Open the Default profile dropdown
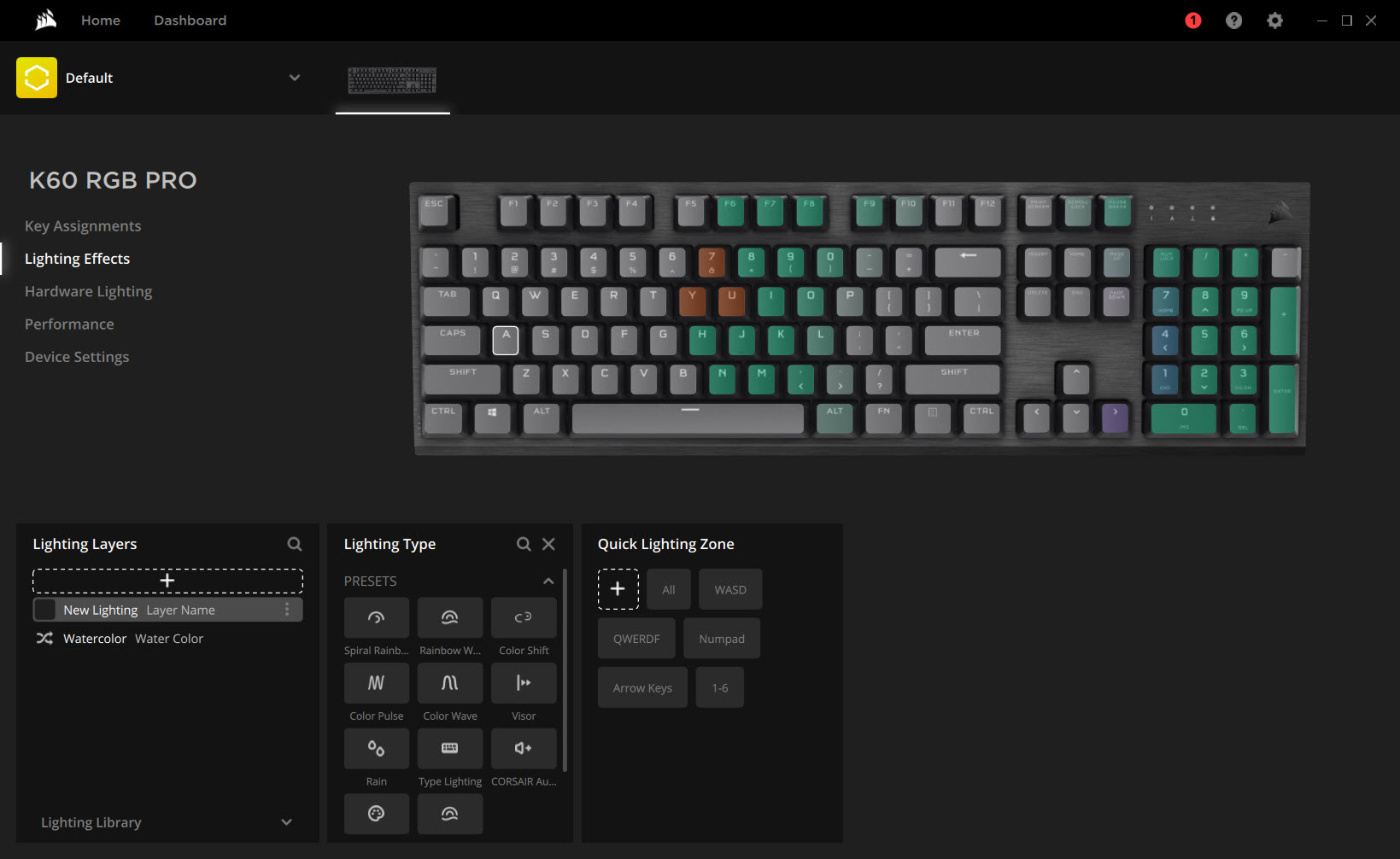1400x859 pixels. pyautogui.click(x=295, y=78)
